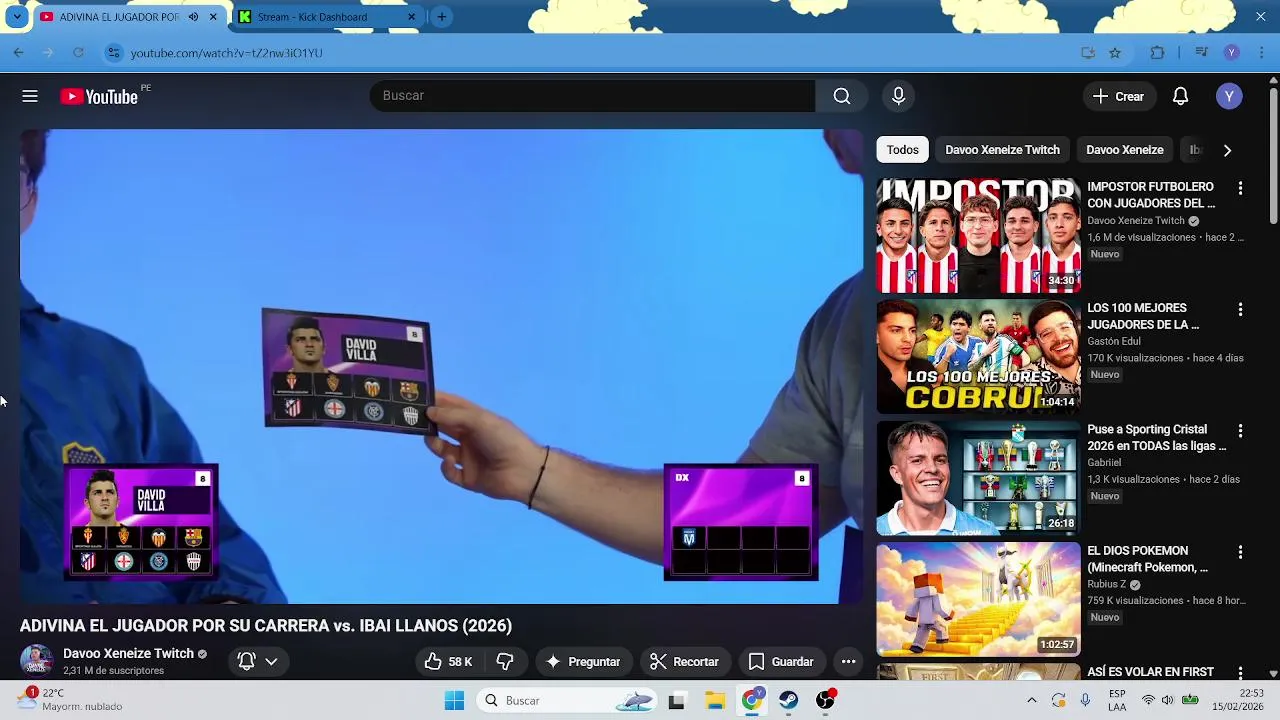This screenshot has width=1280, height=720.
Task: Open Impostor Futbolero video thumbnail
Action: pos(978,236)
